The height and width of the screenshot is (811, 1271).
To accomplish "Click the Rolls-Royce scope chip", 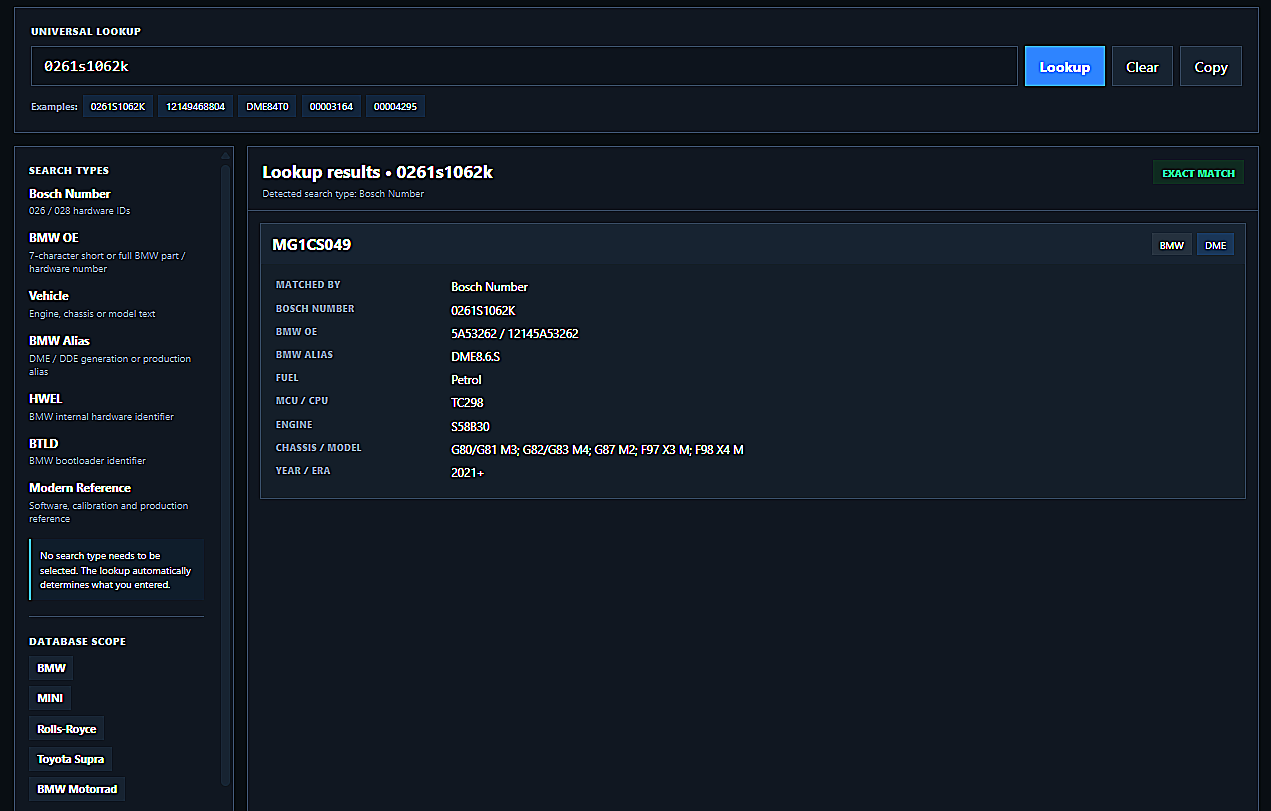I will point(67,729).
